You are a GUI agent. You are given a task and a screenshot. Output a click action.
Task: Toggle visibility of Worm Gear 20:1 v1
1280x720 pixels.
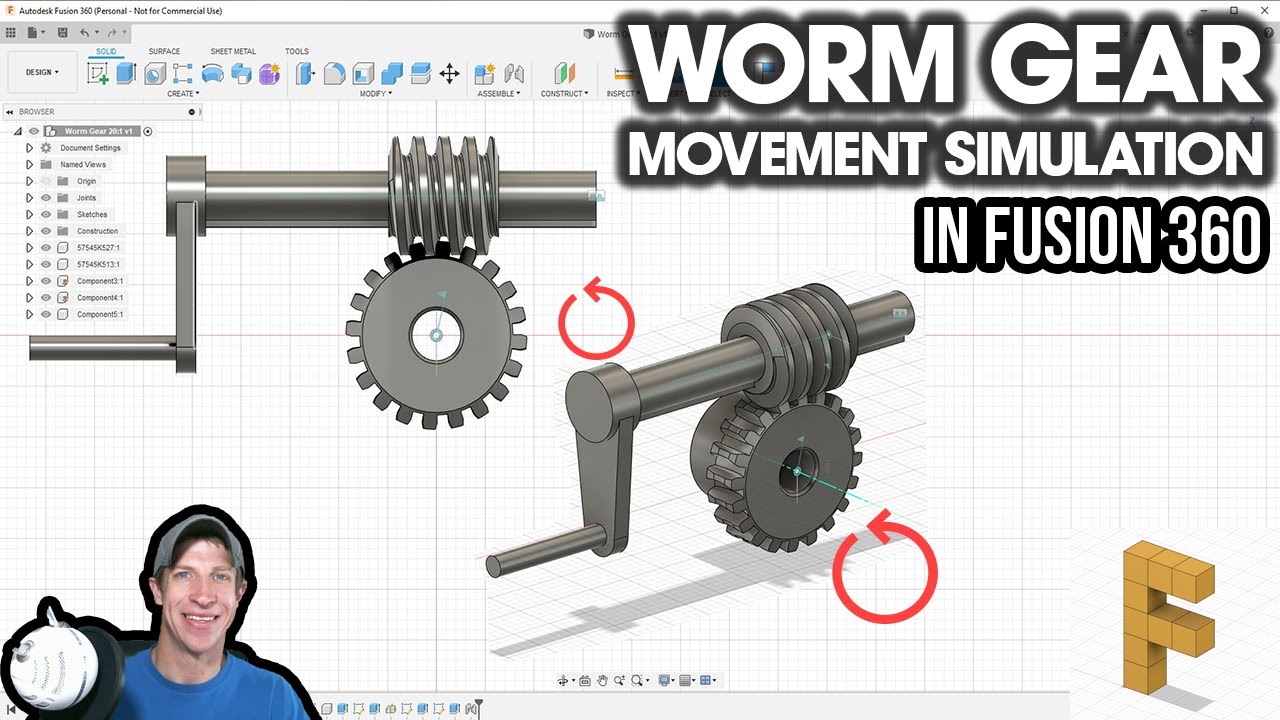[x=34, y=131]
